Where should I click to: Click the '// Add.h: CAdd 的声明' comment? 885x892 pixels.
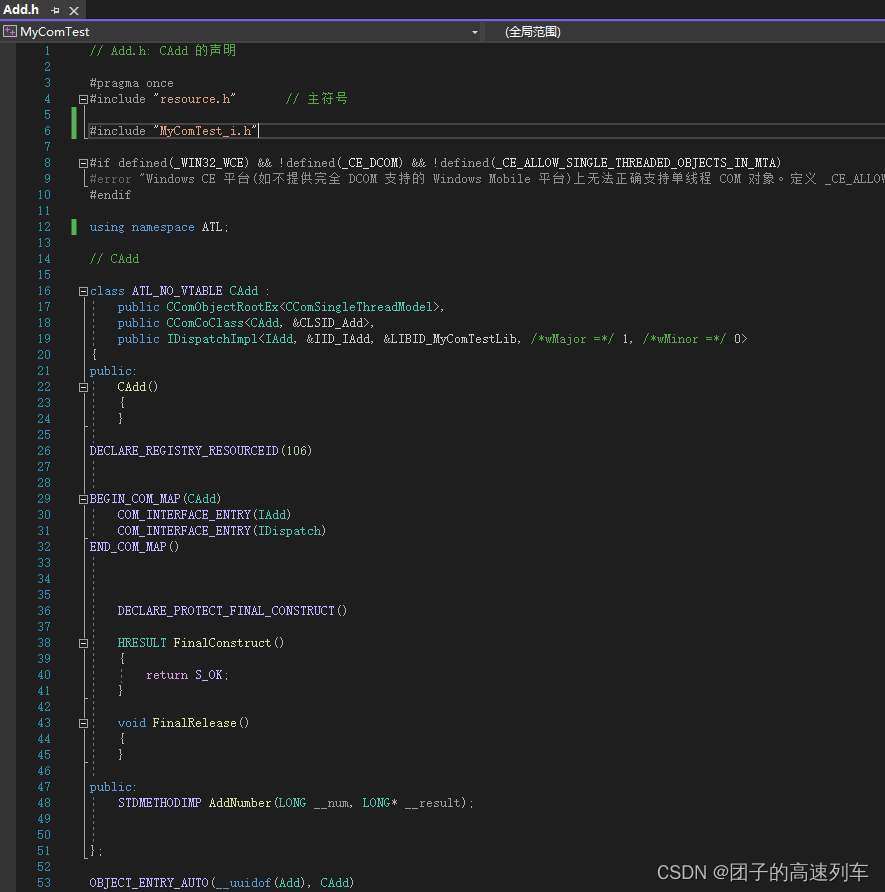163,51
